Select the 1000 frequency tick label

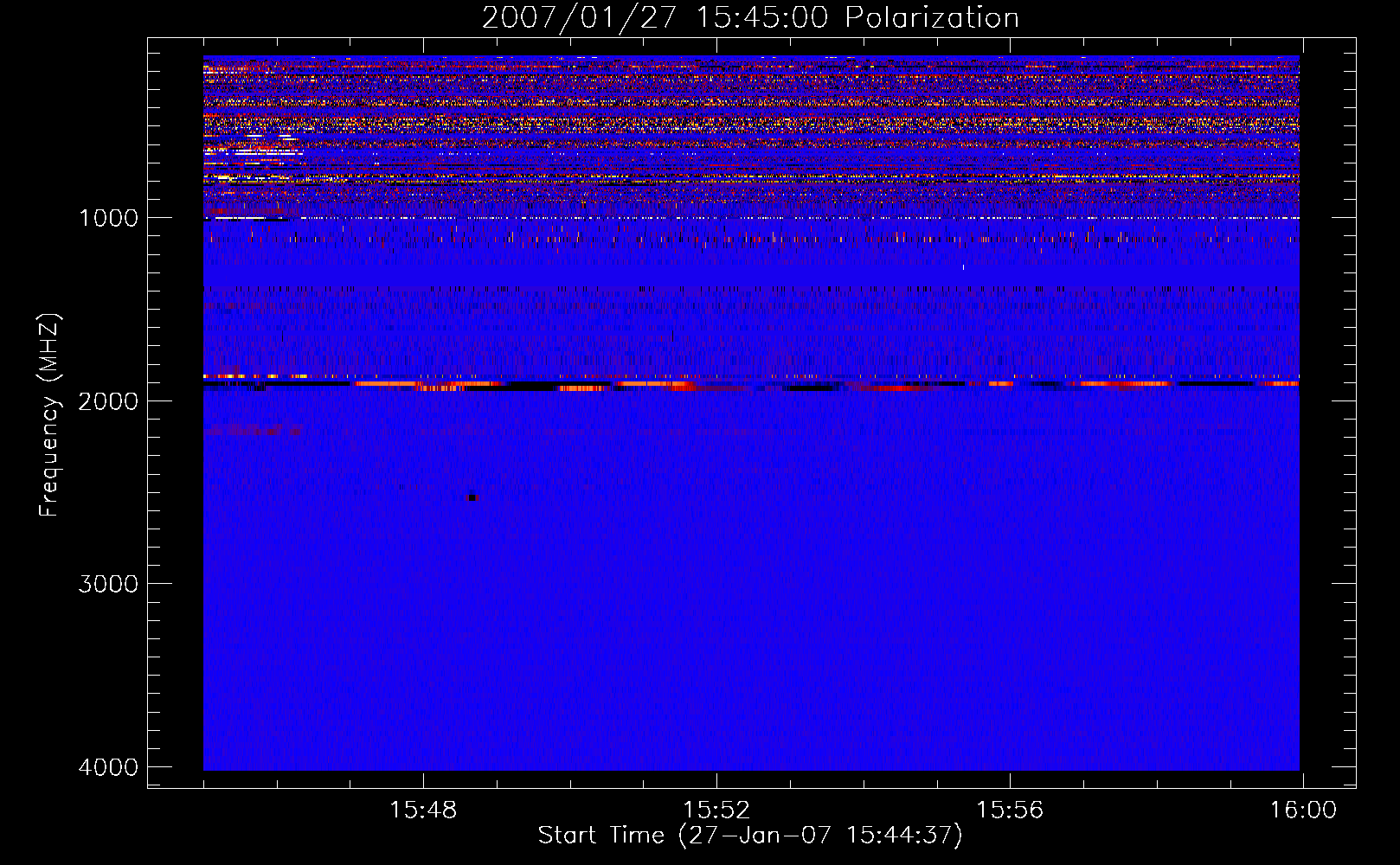coord(108,218)
